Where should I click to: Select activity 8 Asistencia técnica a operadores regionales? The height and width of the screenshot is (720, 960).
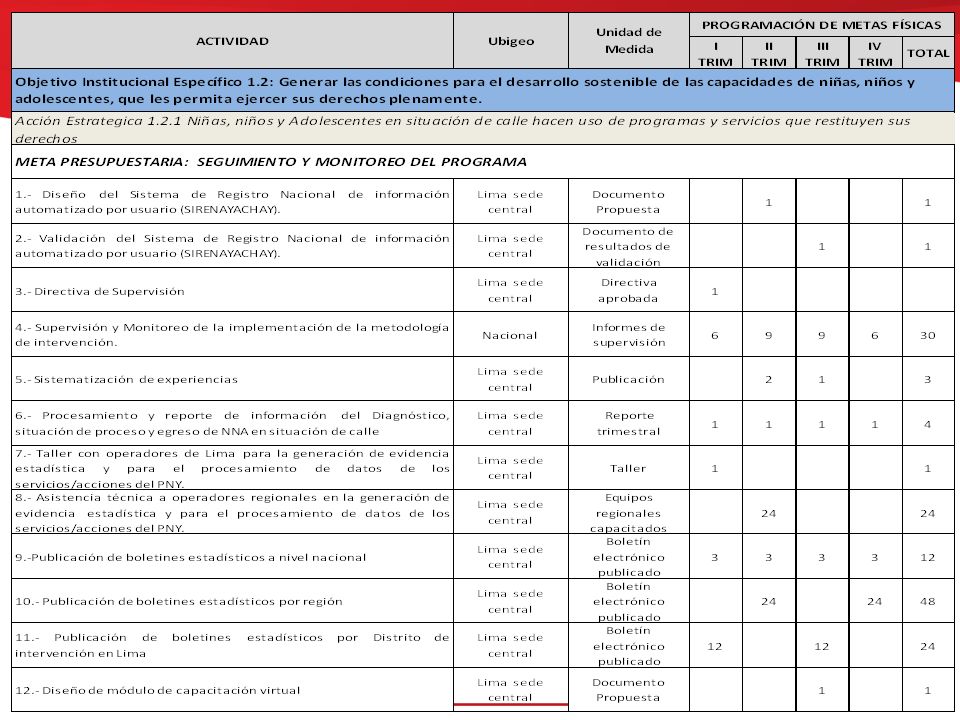click(232, 513)
